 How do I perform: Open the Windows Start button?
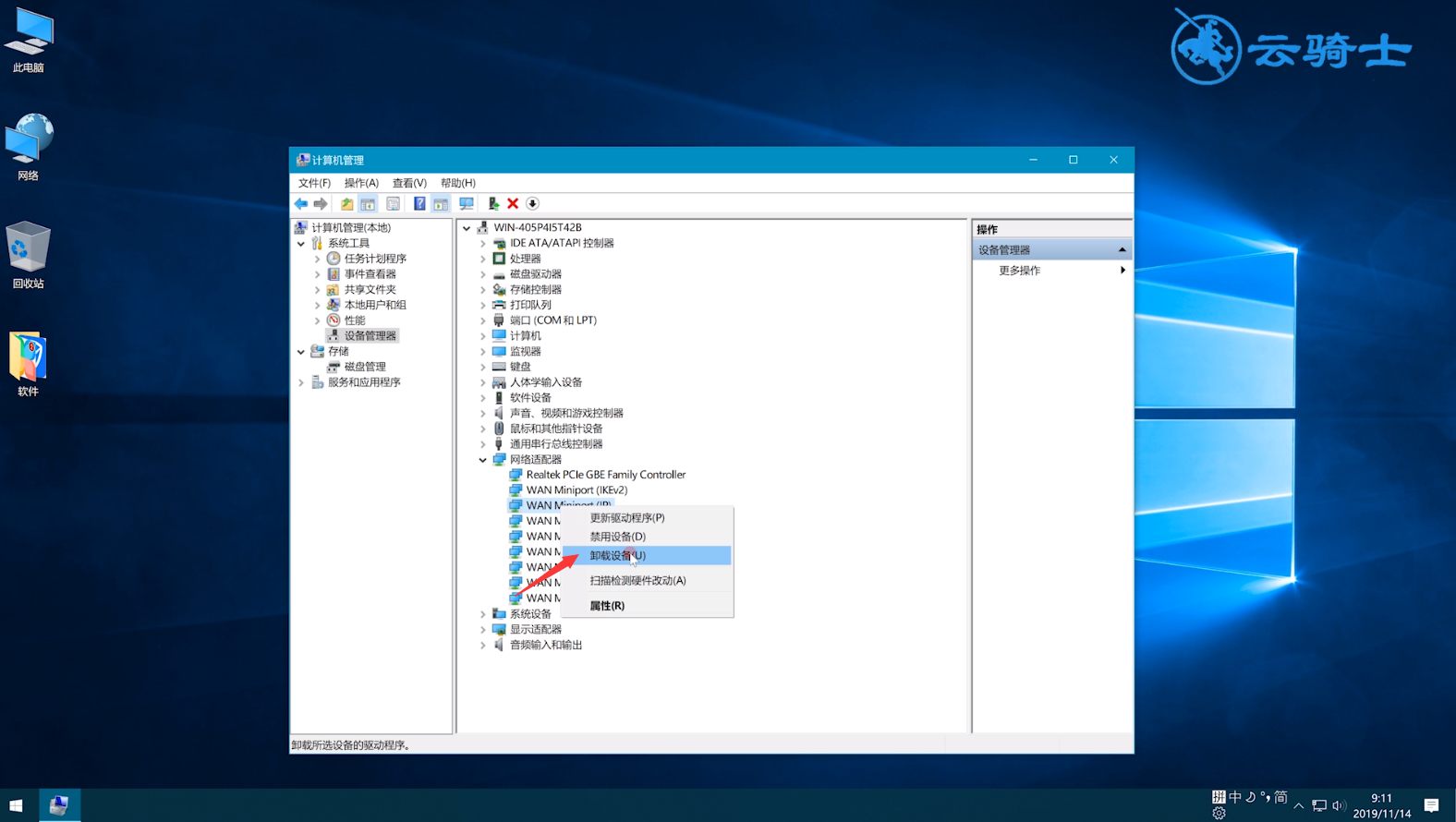point(16,805)
